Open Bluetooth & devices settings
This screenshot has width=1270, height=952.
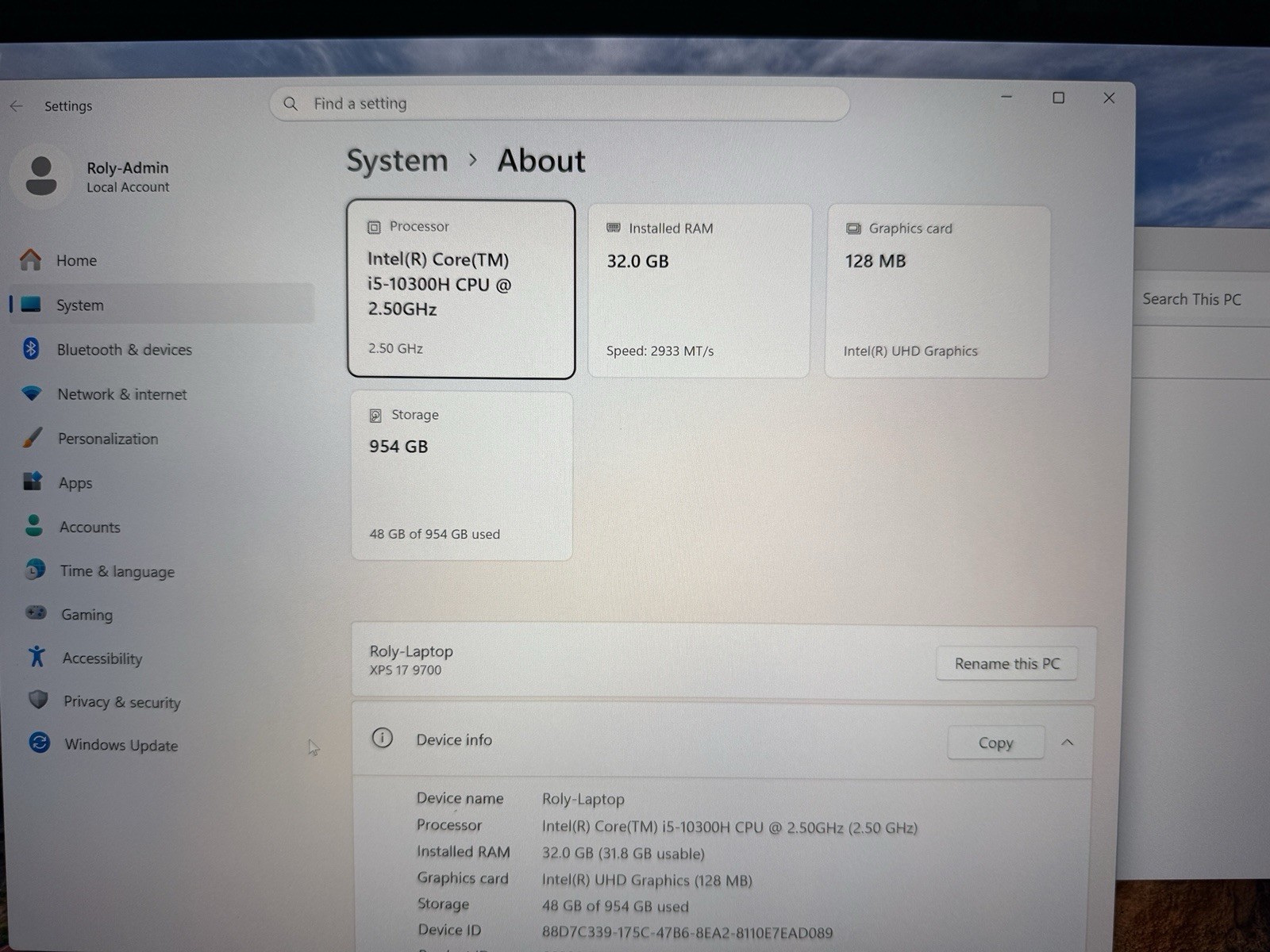click(162, 349)
